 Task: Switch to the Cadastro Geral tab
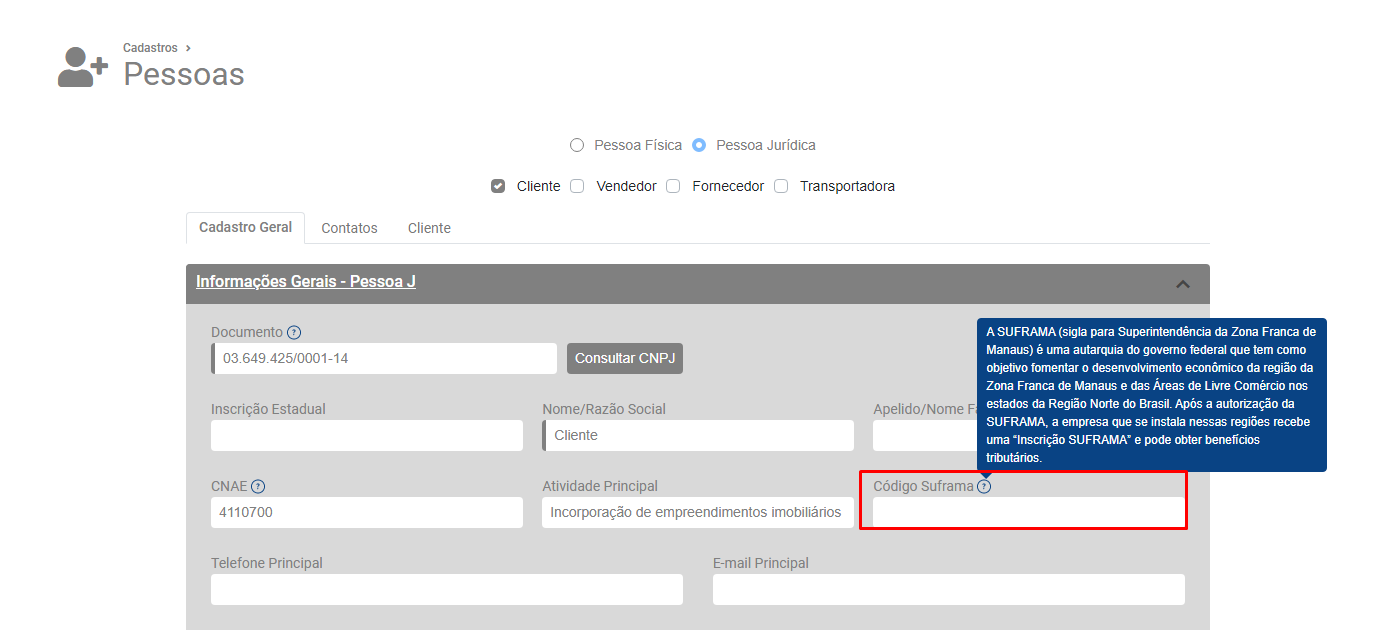(x=246, y=227)
